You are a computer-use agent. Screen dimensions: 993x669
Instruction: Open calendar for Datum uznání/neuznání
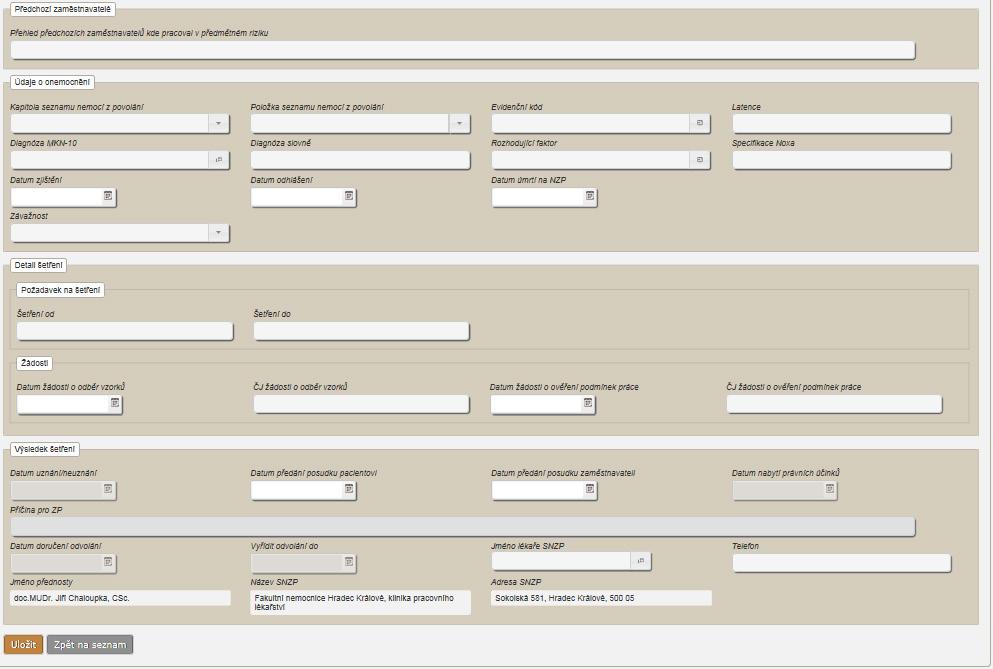click(x=108, y=490)
